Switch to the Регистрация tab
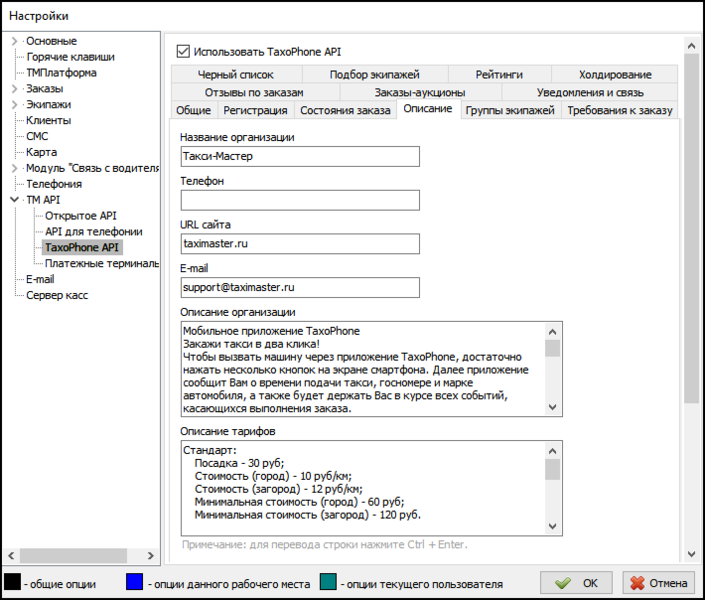Screen dimensions: 705x600 pyautogui.click(x=255, y=110)
